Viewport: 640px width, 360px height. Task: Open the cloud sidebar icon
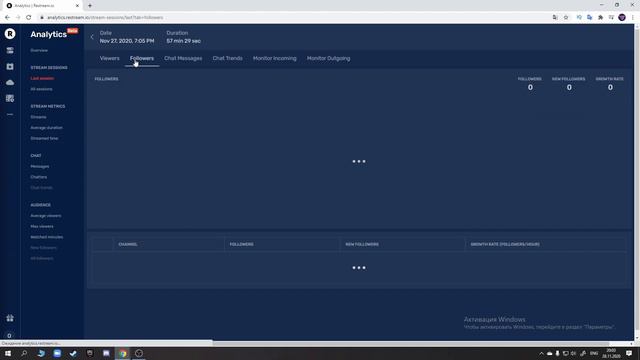[x=10, y=82]
